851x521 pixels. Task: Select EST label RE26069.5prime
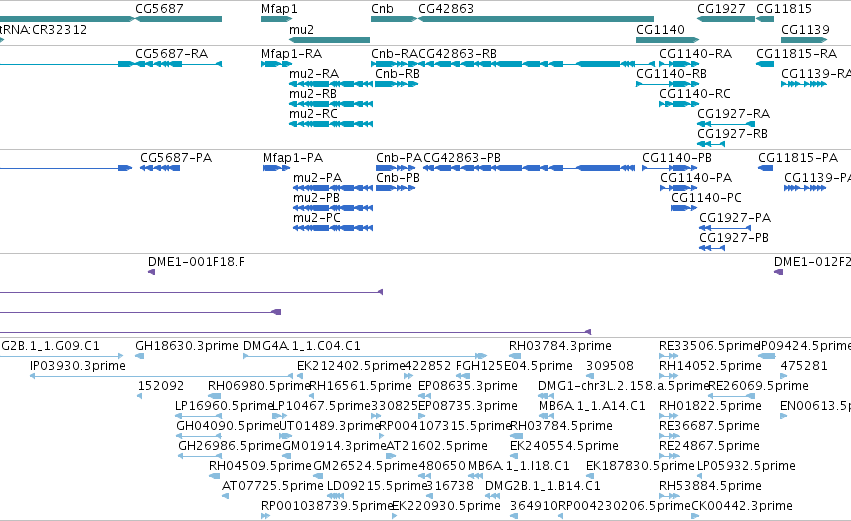758,386
